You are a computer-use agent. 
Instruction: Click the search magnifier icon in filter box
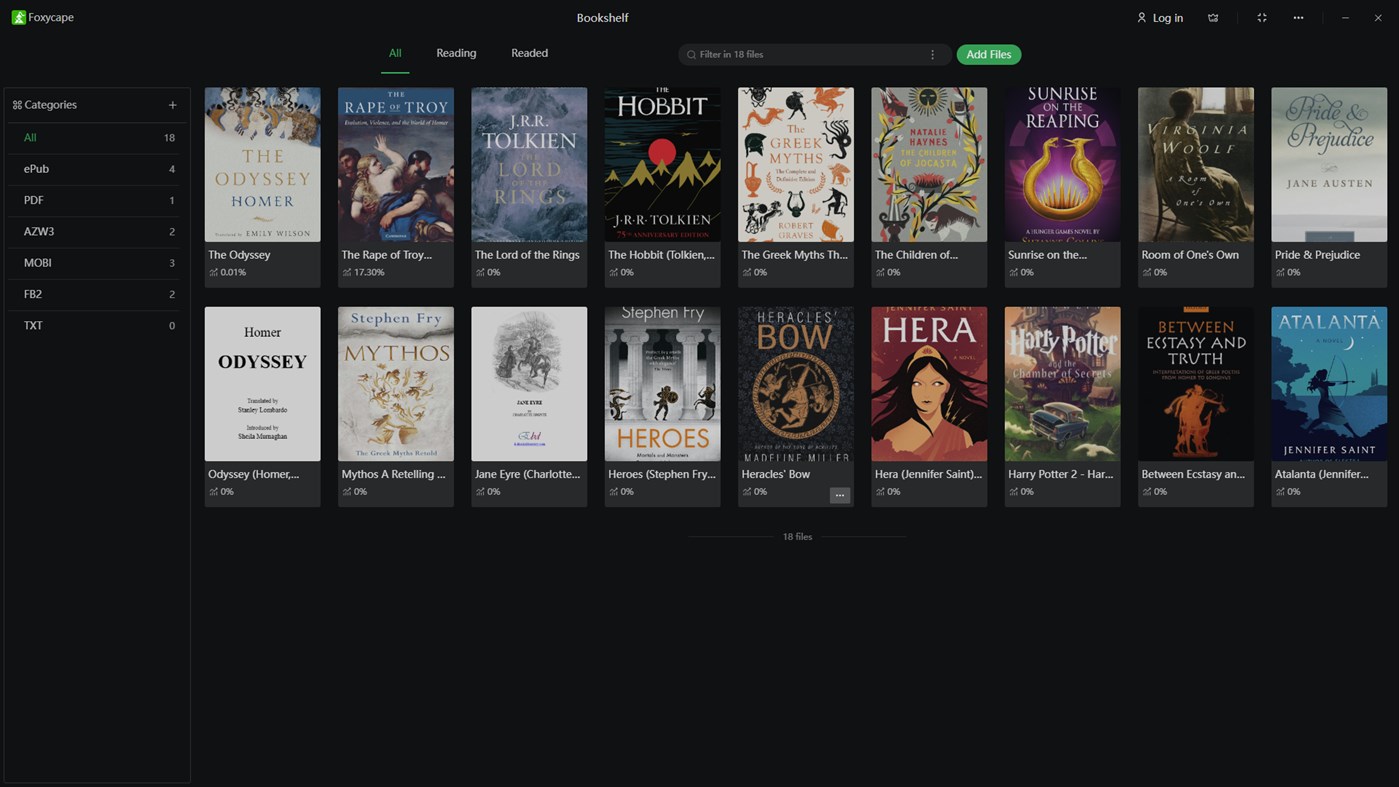click(691, 55)
